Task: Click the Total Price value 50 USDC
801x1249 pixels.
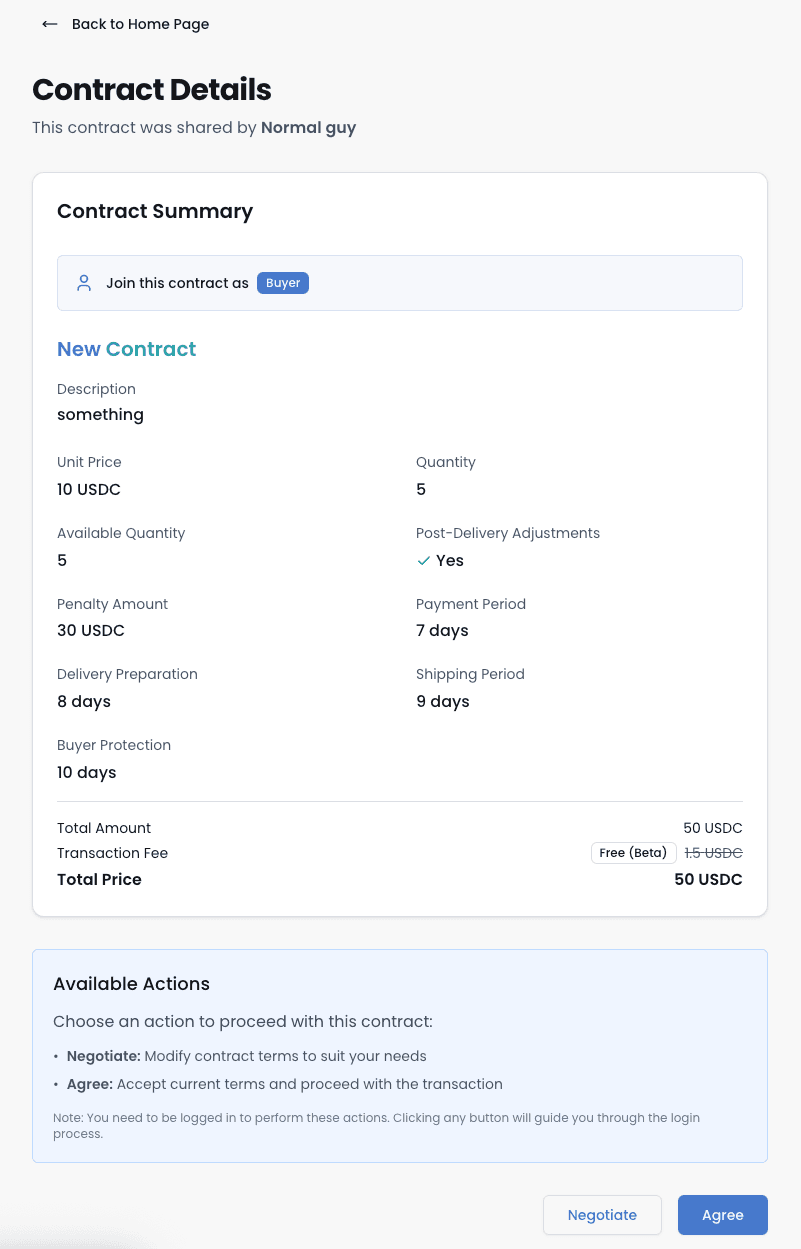Action: [x=708, y=879]
